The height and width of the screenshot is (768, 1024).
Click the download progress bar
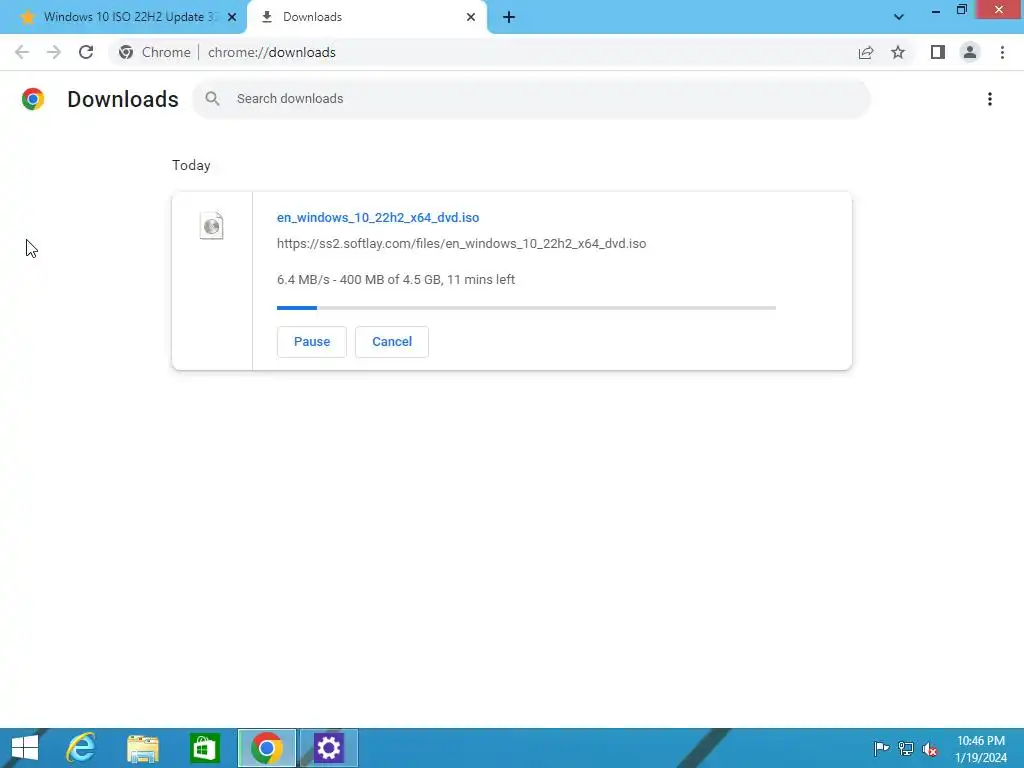click(526, 308)
